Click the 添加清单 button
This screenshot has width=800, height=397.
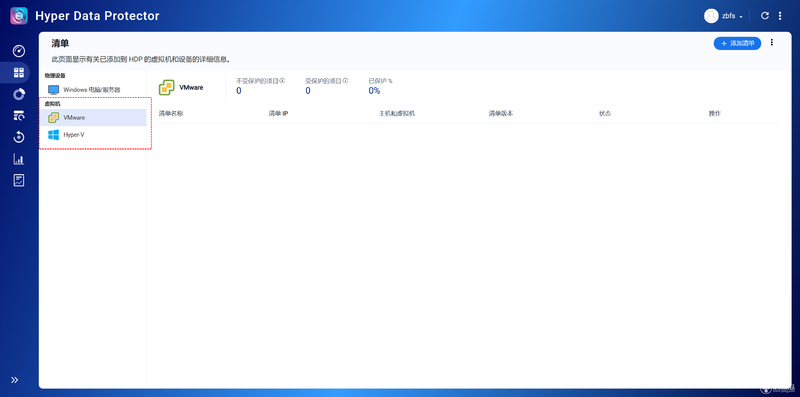point(737,43)
